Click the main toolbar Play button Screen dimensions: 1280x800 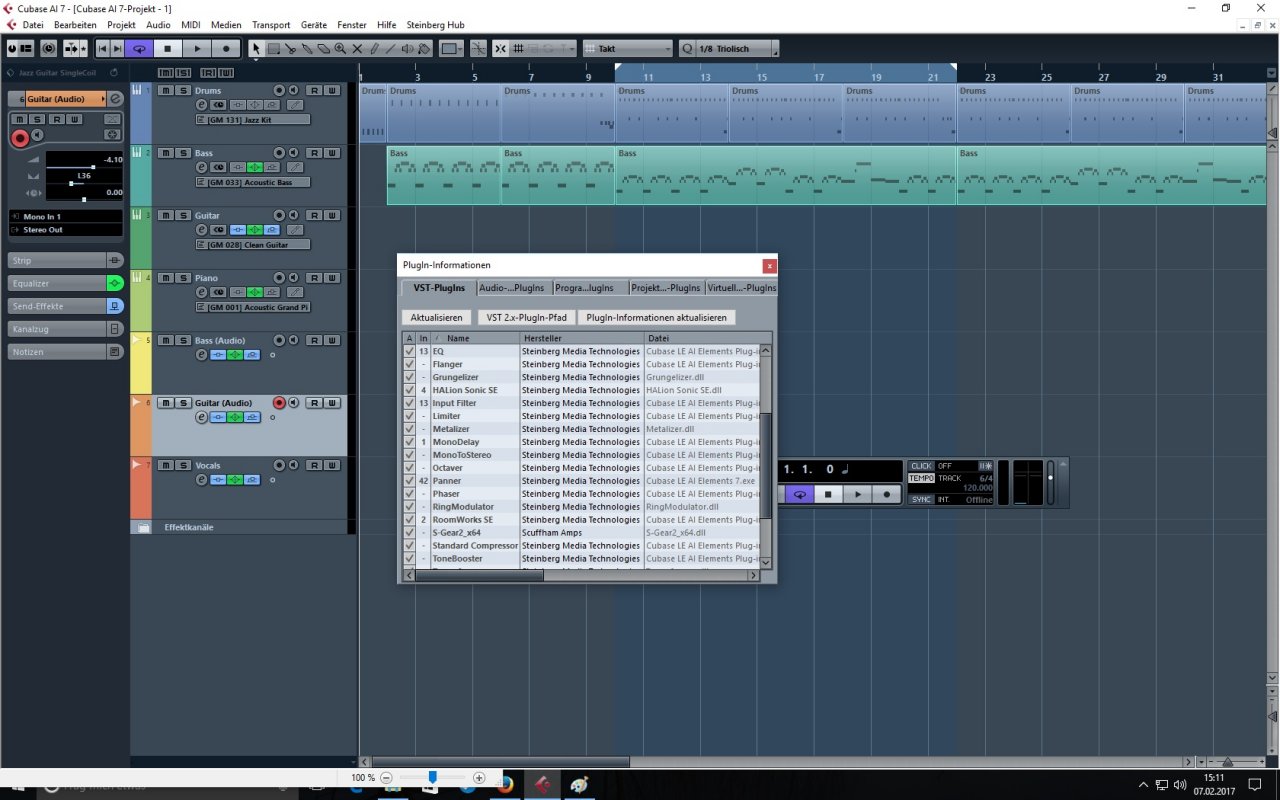(197, 48)
